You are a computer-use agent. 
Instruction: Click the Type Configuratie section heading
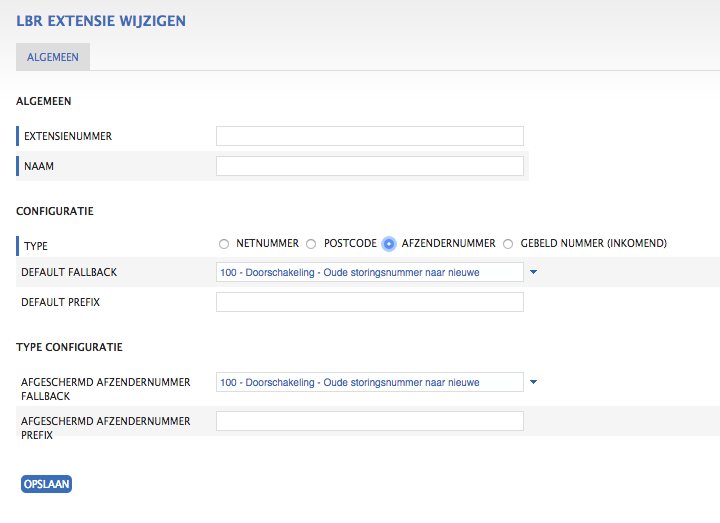(69, 347)
